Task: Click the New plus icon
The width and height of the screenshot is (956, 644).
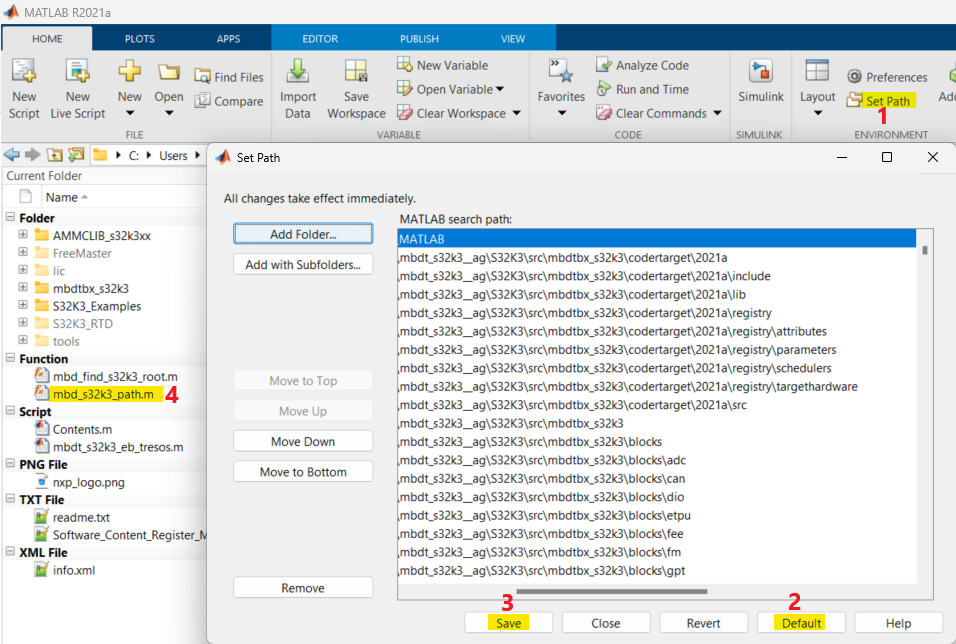Action: pos(129,71)
